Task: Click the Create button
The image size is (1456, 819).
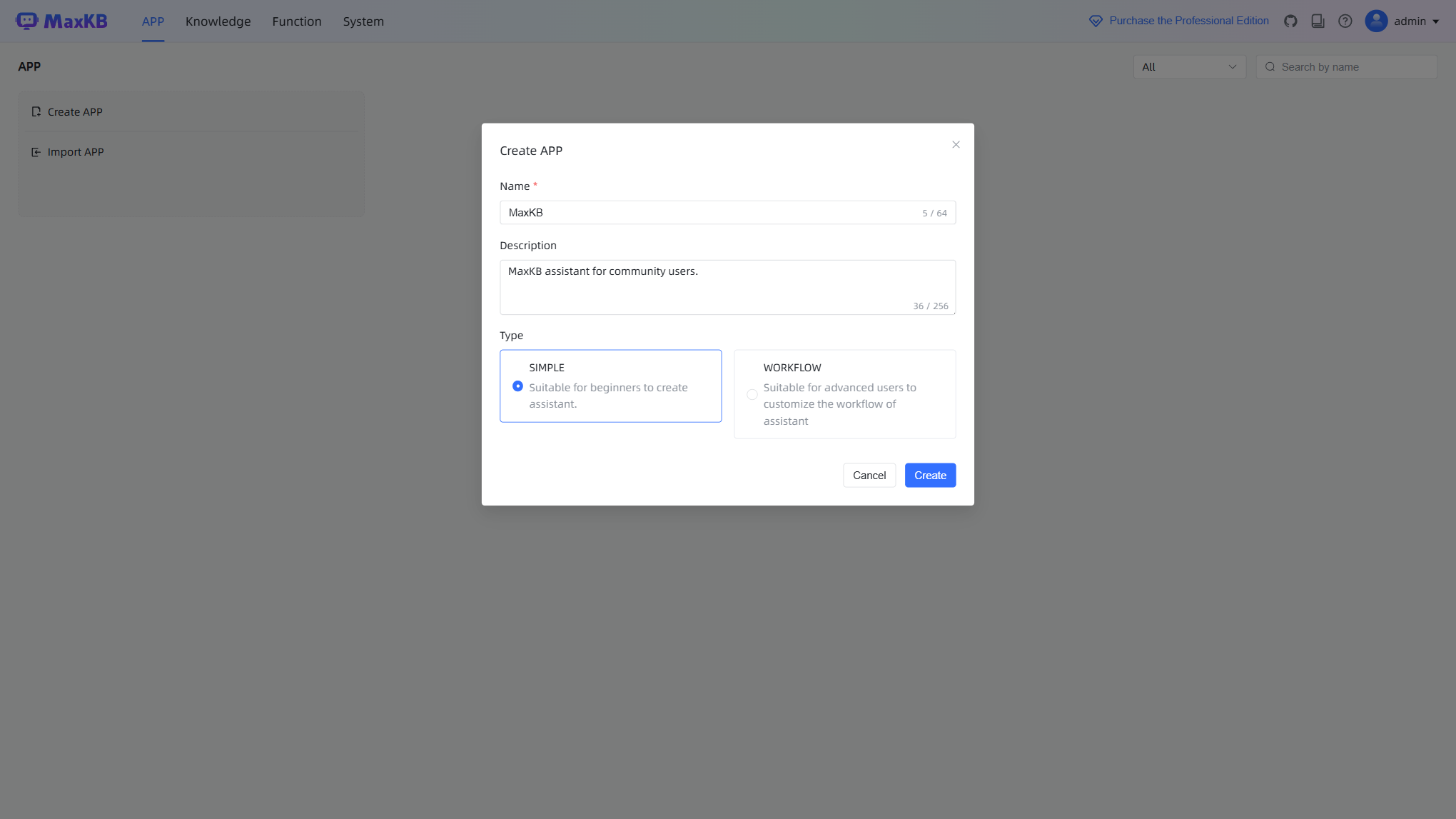Action: click(x=929, y=475)
